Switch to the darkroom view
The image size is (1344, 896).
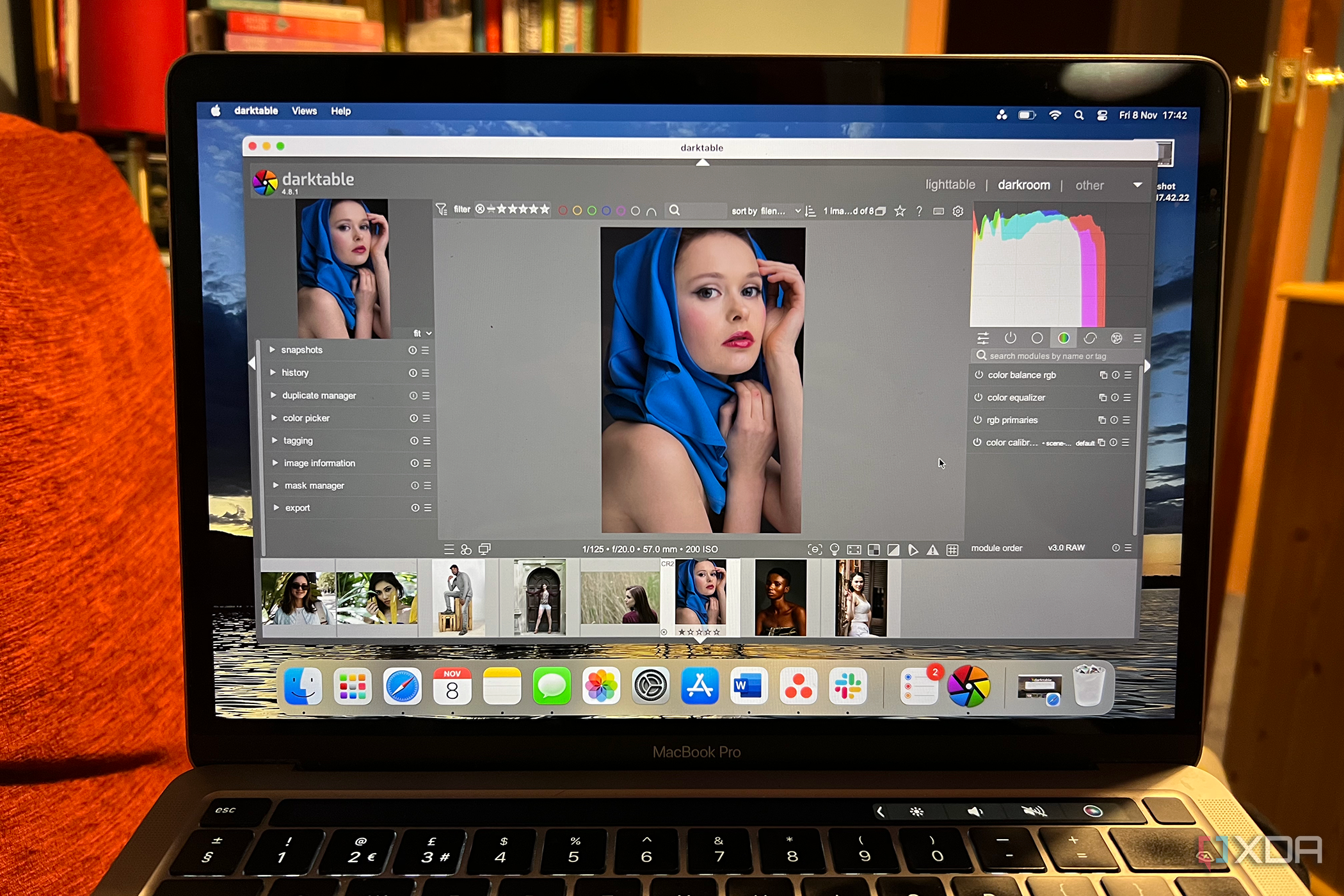pos(1023,185)
